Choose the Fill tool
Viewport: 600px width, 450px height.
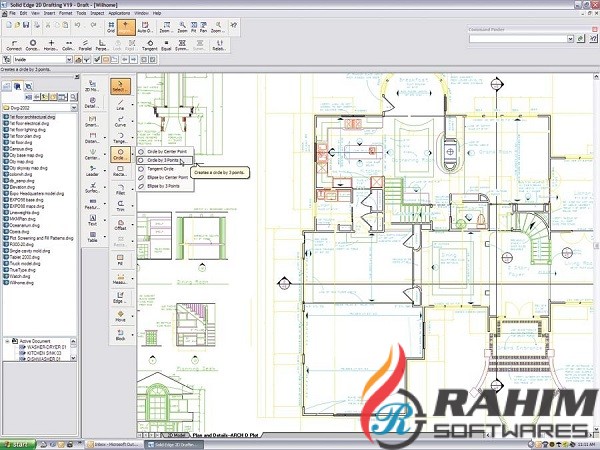[120, 259]
